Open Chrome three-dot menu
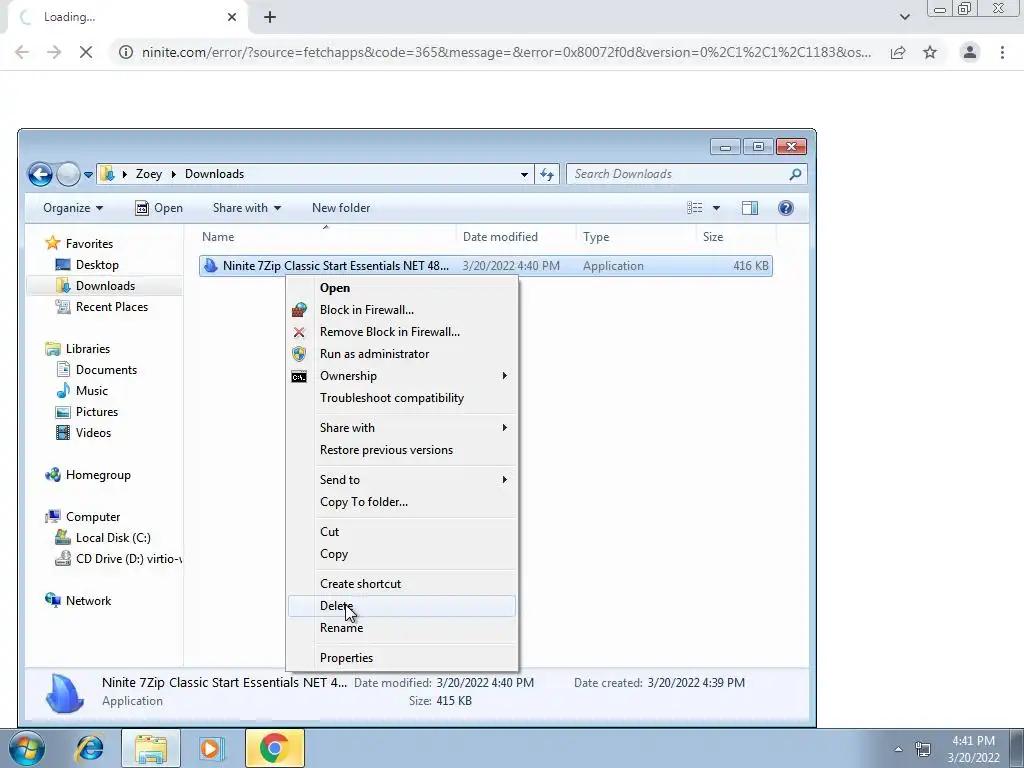This screenshot has width=1024, height=768. (1002, 52)
